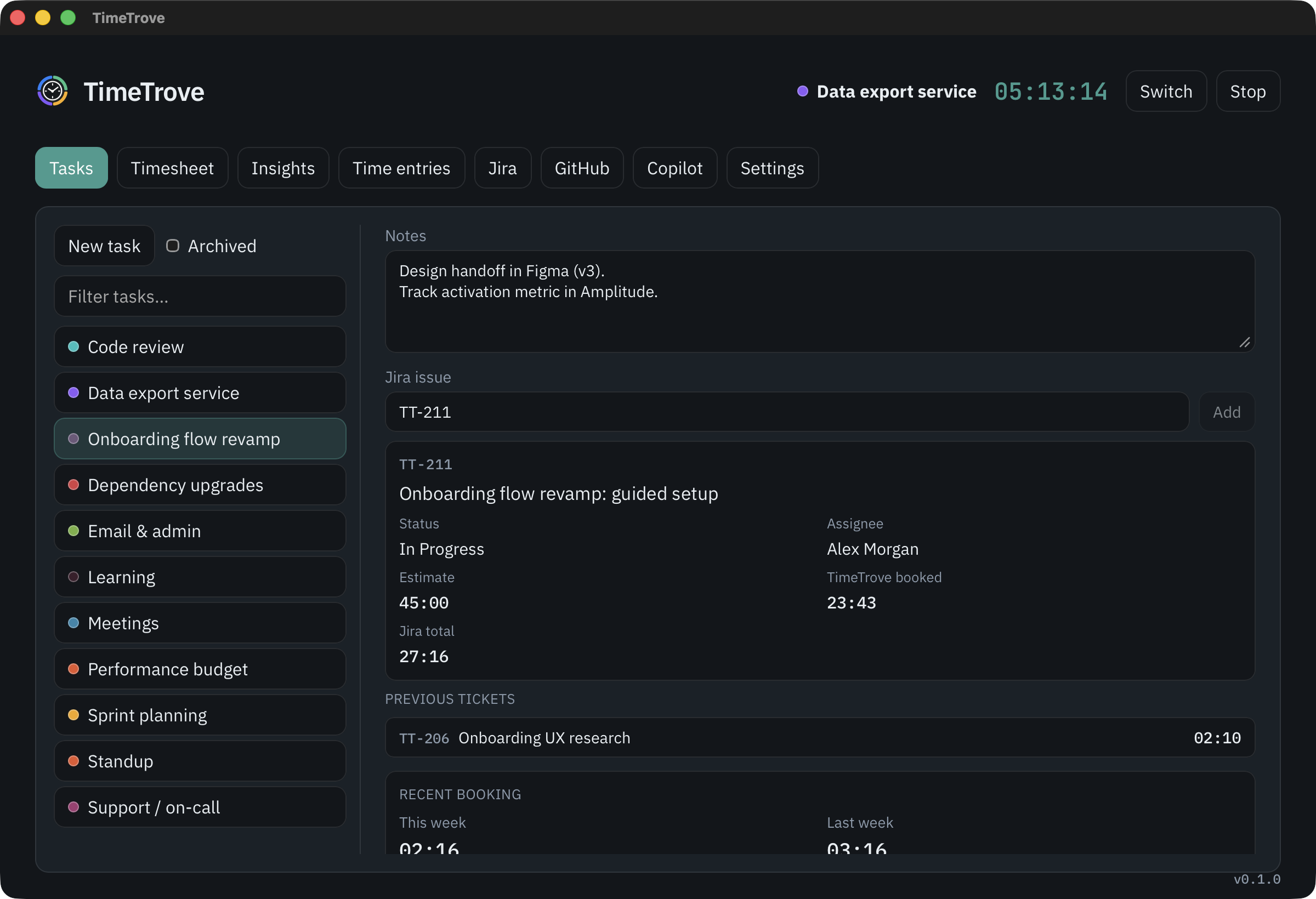Open the Jira tab
1316x899 pixels.
[503, 168]
